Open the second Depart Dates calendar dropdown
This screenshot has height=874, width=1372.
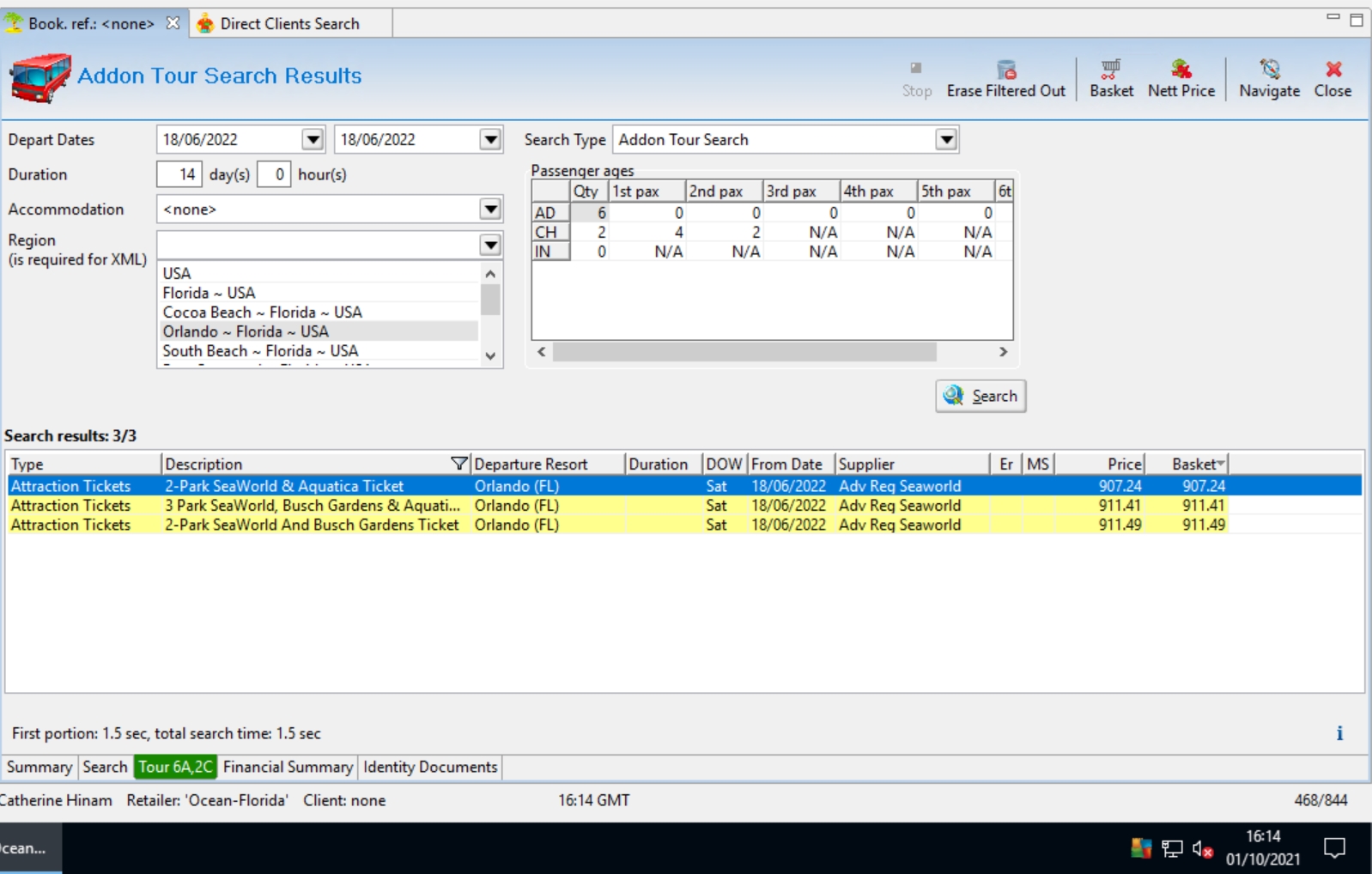tap(490, 139)
